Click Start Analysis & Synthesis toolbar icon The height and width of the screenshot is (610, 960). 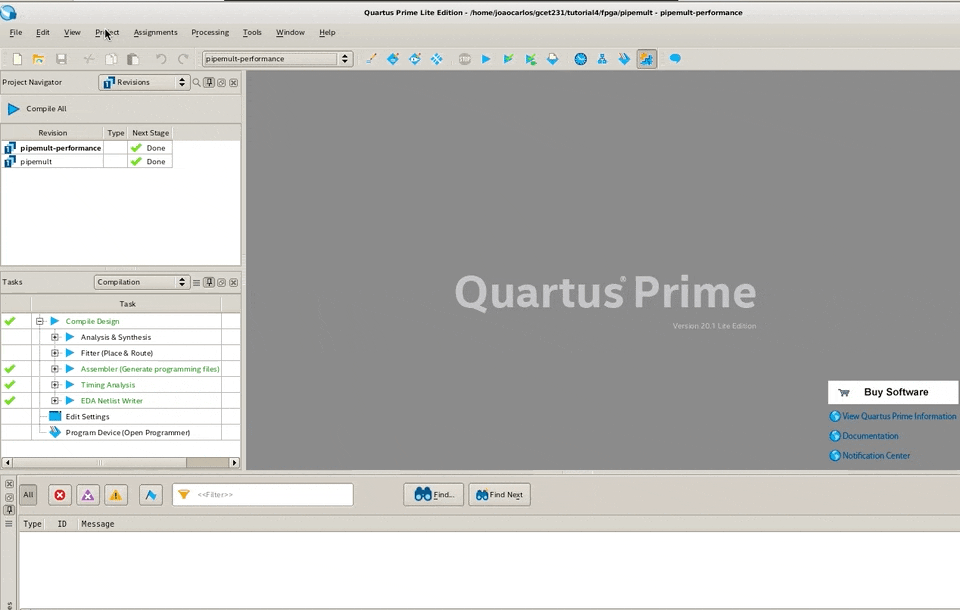click(x=531, y=59)
